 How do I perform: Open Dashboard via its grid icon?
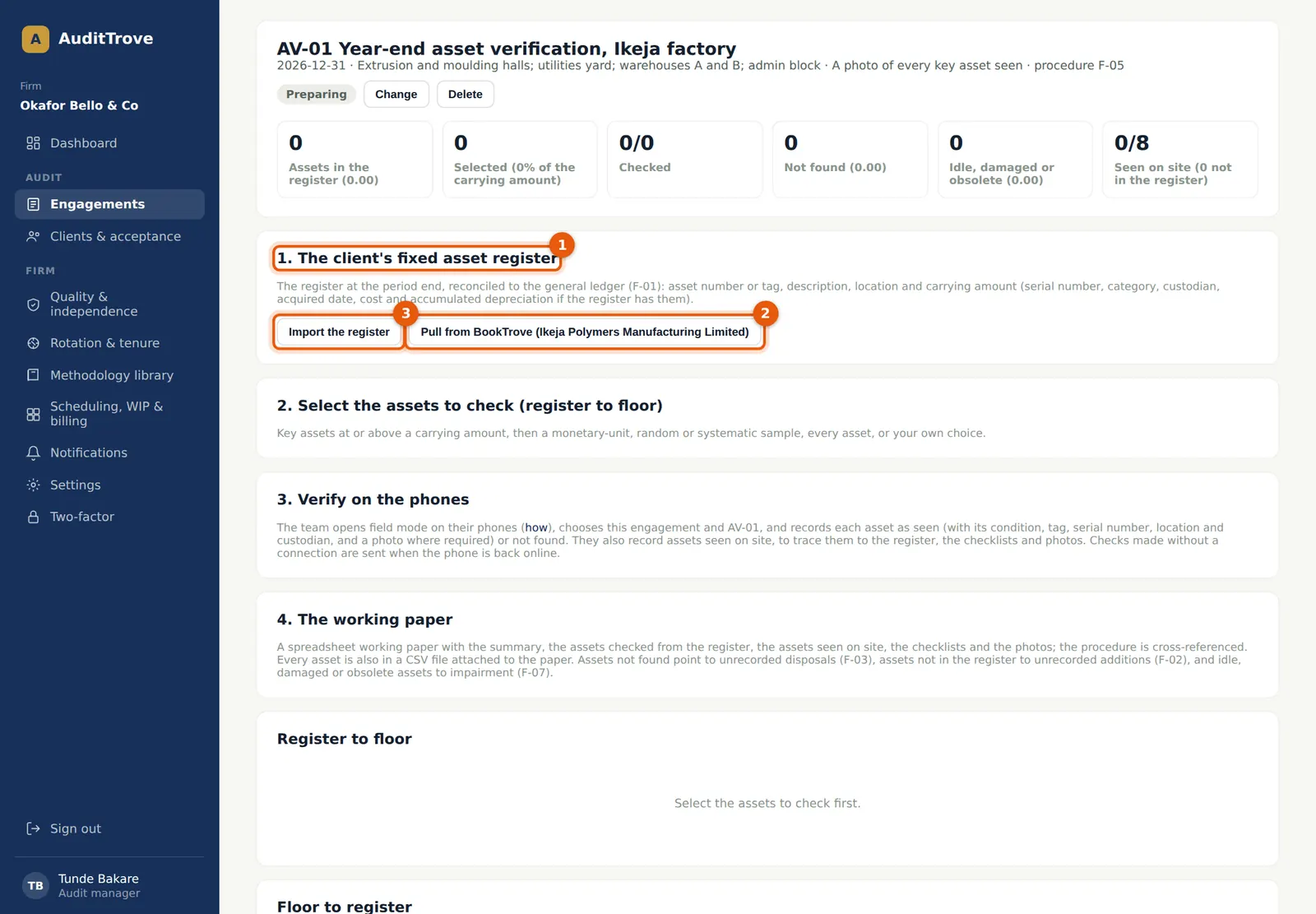tap(33, 143)
